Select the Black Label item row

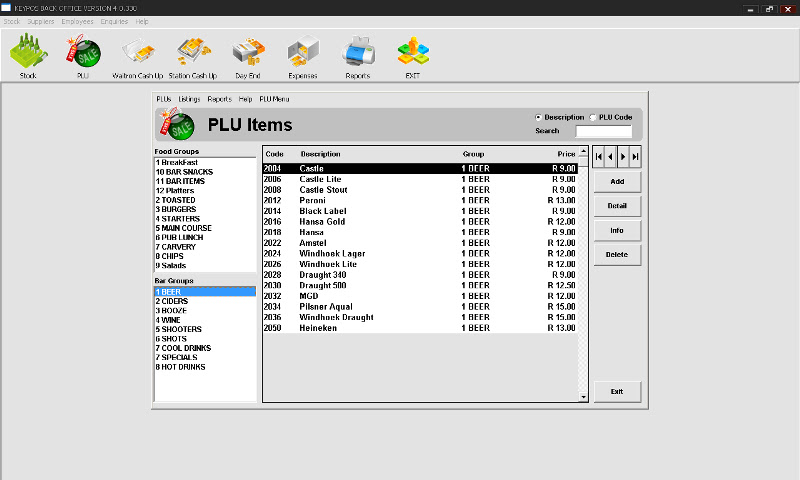pyautogui.click(x=420, y=211)
